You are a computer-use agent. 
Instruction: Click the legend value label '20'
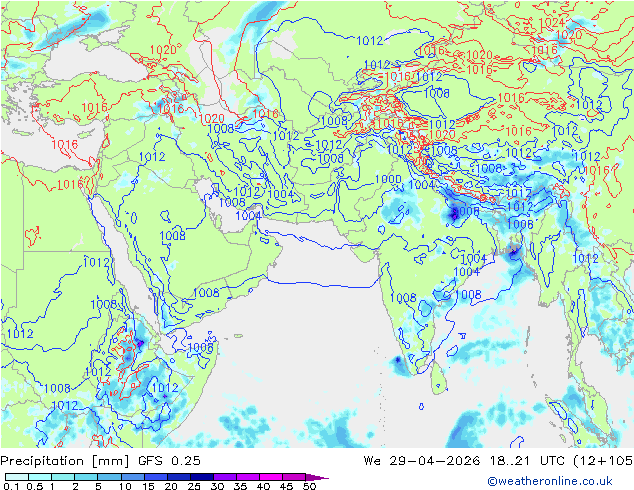[x=171, y=486]
